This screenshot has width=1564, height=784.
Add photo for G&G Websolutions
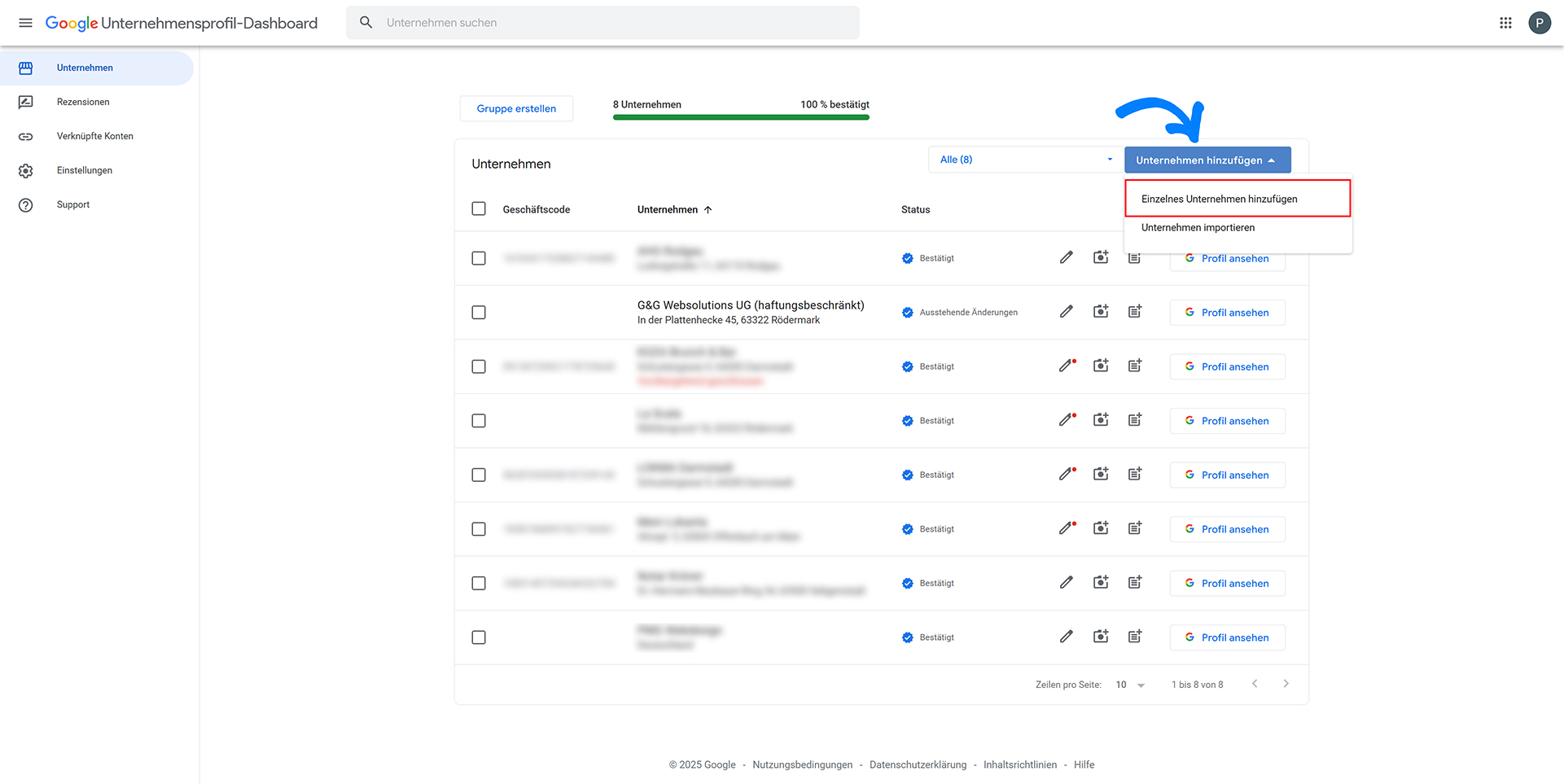[x=1101, y=312]
